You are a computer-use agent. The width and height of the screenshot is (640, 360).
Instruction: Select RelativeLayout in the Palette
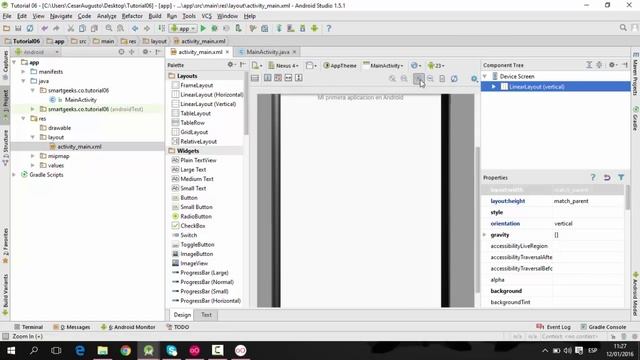[x=198, y=141]
